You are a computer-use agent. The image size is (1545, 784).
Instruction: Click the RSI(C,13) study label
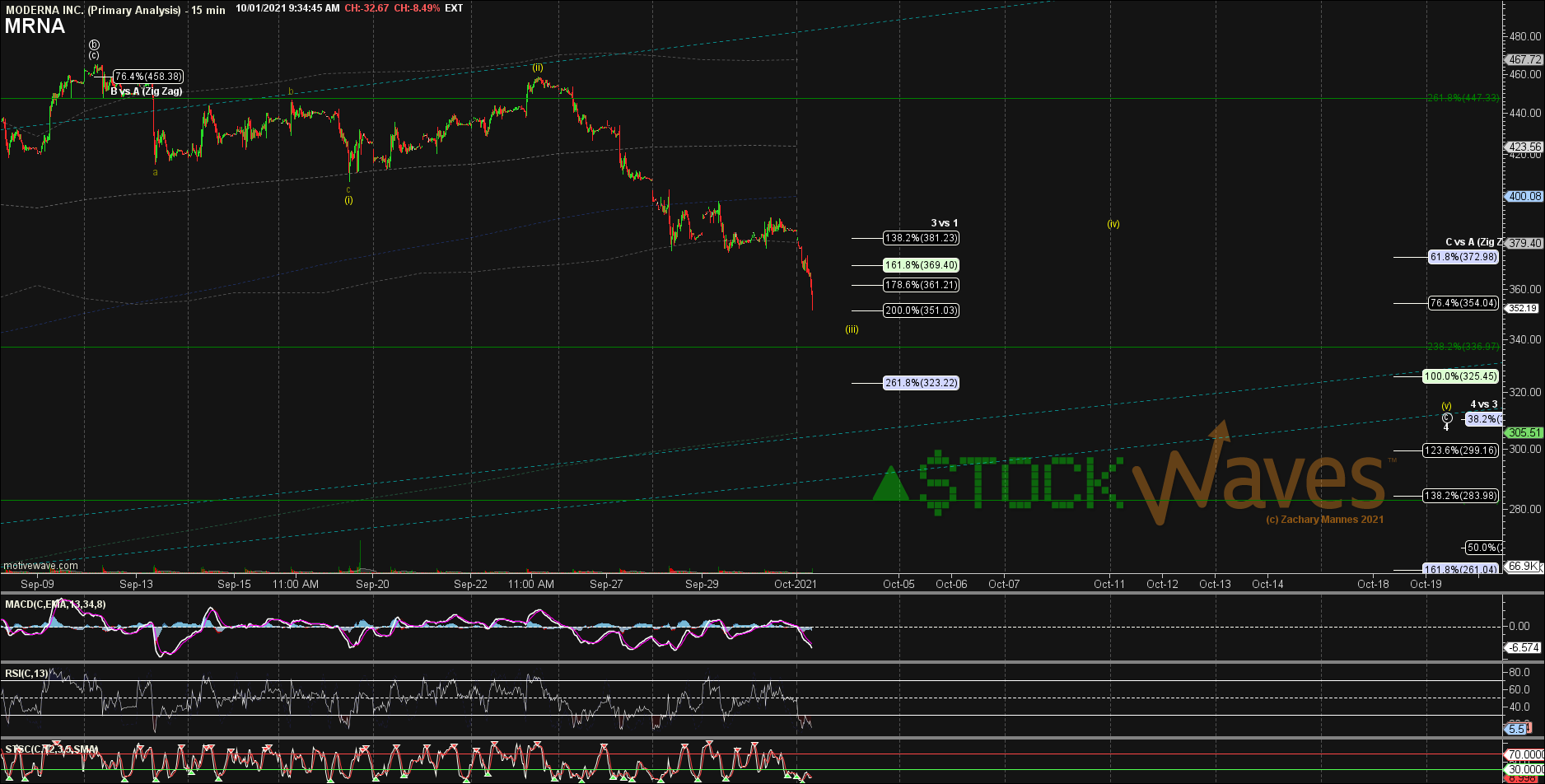pyautogui.click(x=27, y=672)
